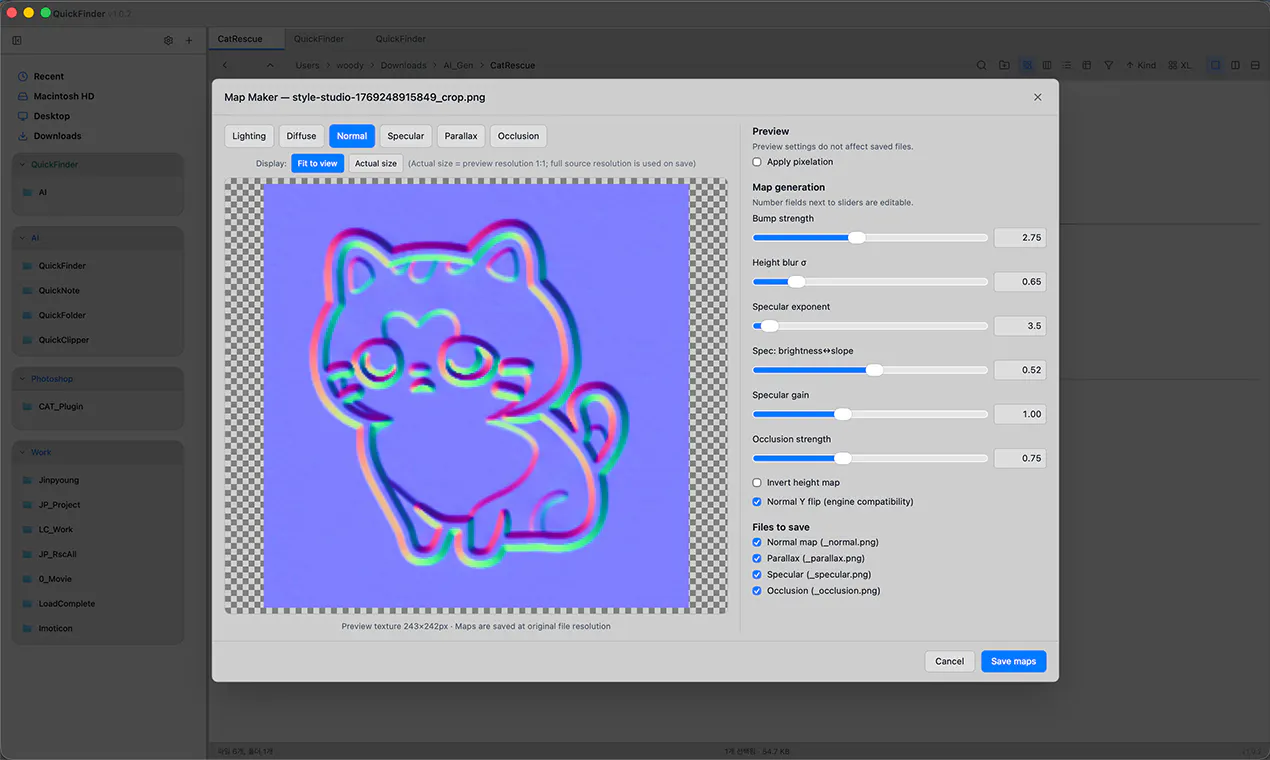Click AI_Gen in the path breadcrumb
The image size is (1270, 760).
point(458,65)
